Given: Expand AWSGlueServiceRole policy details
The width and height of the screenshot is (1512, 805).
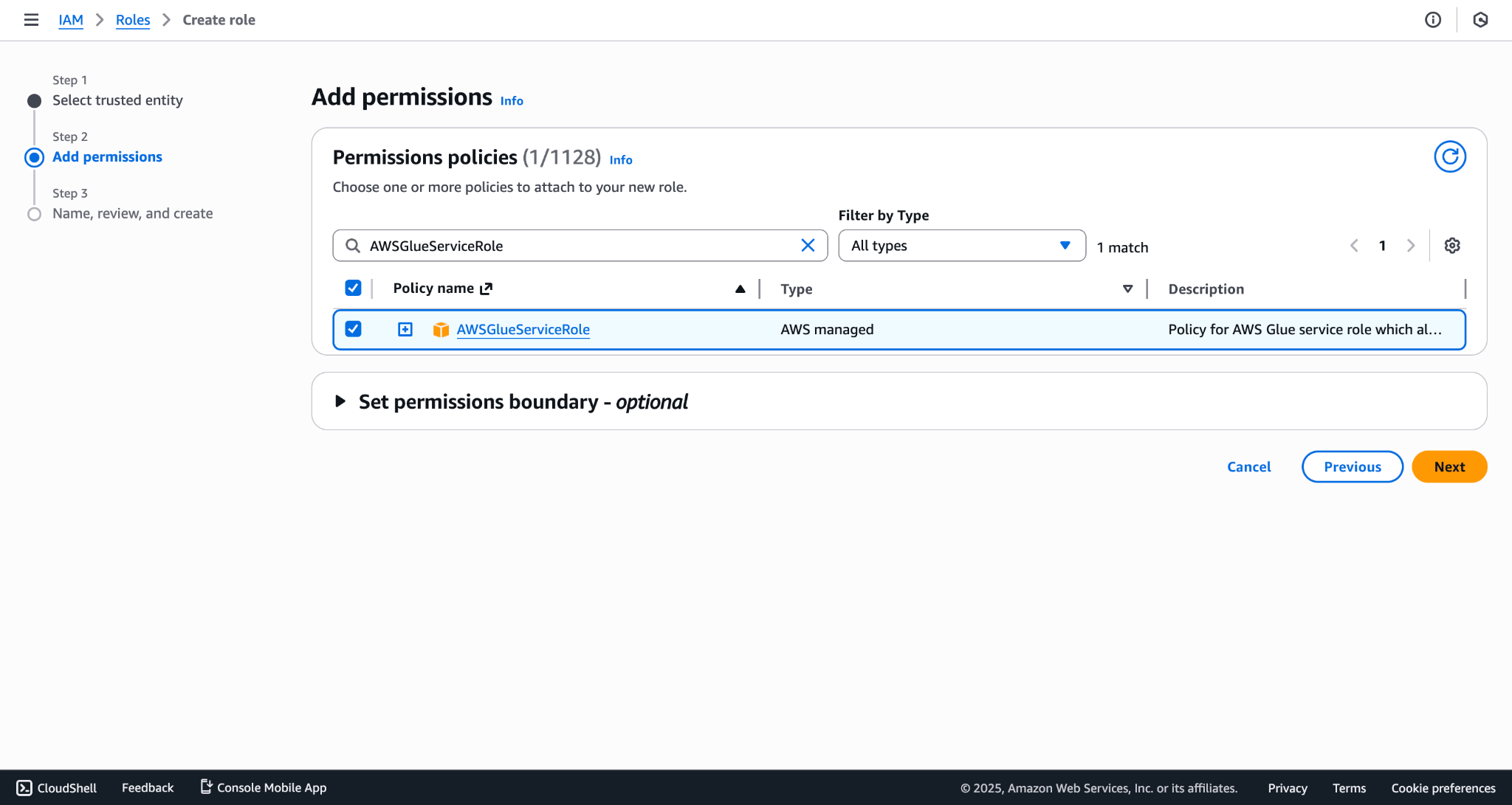Looking at the screenshot, I should coord(405,329).
